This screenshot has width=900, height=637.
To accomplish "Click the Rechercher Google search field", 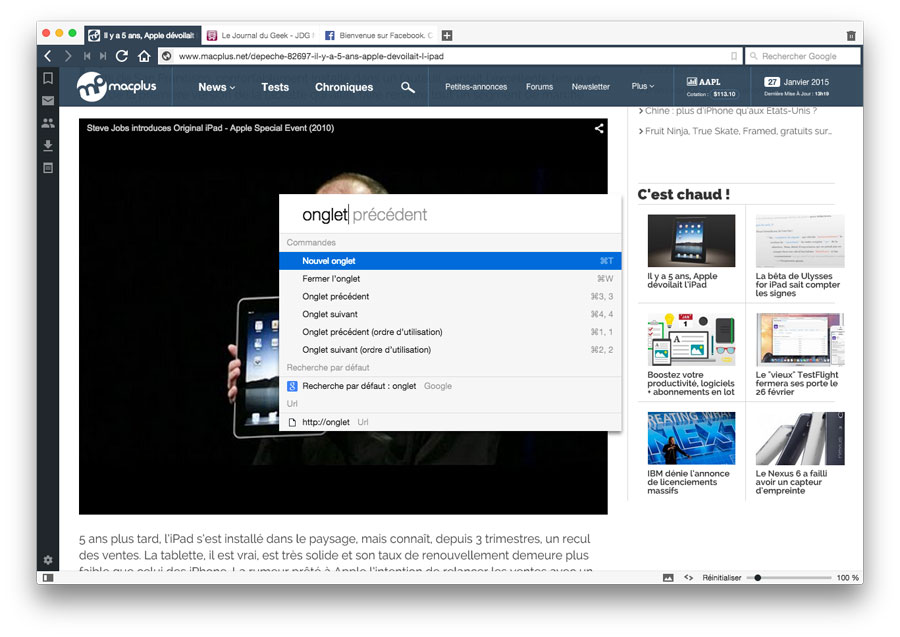I will pos(803,56).
